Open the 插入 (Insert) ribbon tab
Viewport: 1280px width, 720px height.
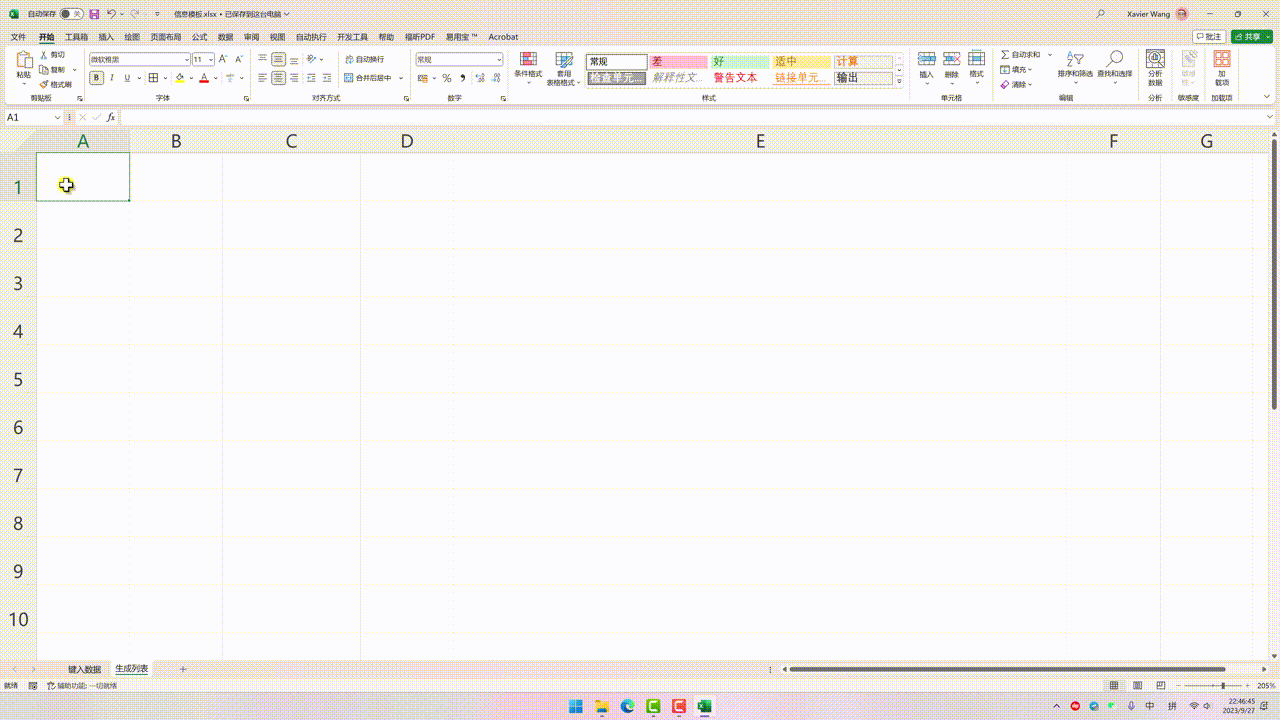pos(106,37)
